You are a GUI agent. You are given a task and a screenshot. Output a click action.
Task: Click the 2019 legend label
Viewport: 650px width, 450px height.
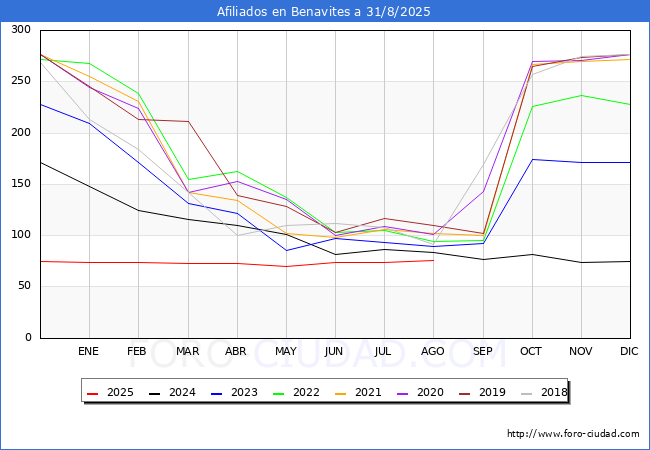click(x=492, y=392)
